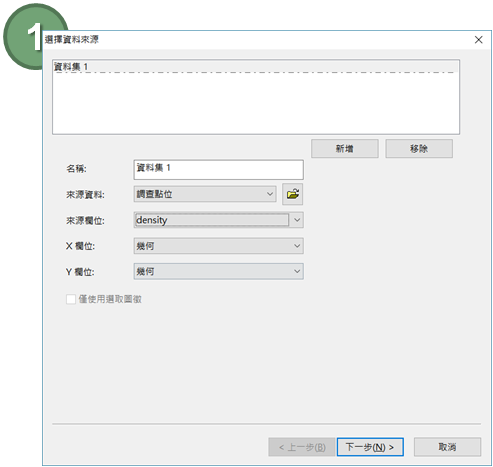Screen dimensions: 493x467
Task: Expand the 來源欄位 dropdown arrow
Action: [x=297, y=220]
